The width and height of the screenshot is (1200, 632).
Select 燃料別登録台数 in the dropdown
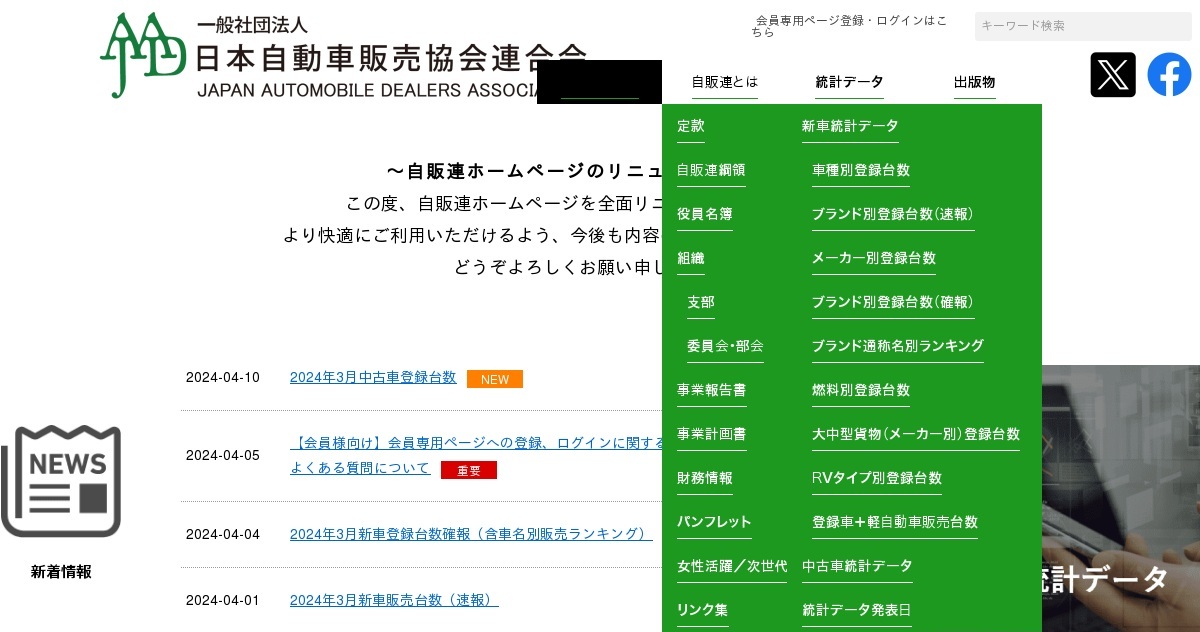tap(860, 390)
